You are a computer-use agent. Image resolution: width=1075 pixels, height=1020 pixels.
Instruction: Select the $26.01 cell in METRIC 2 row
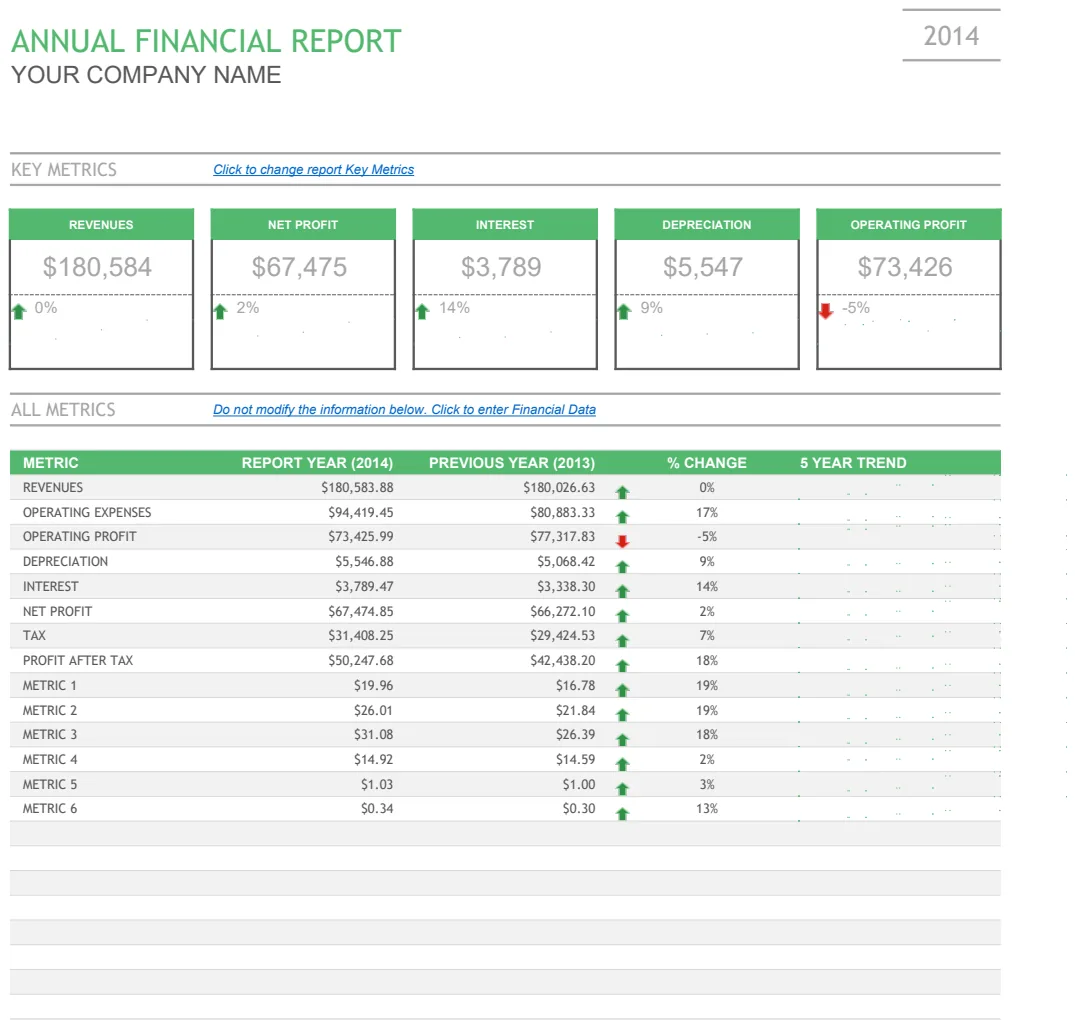click(x=374, y=710)
